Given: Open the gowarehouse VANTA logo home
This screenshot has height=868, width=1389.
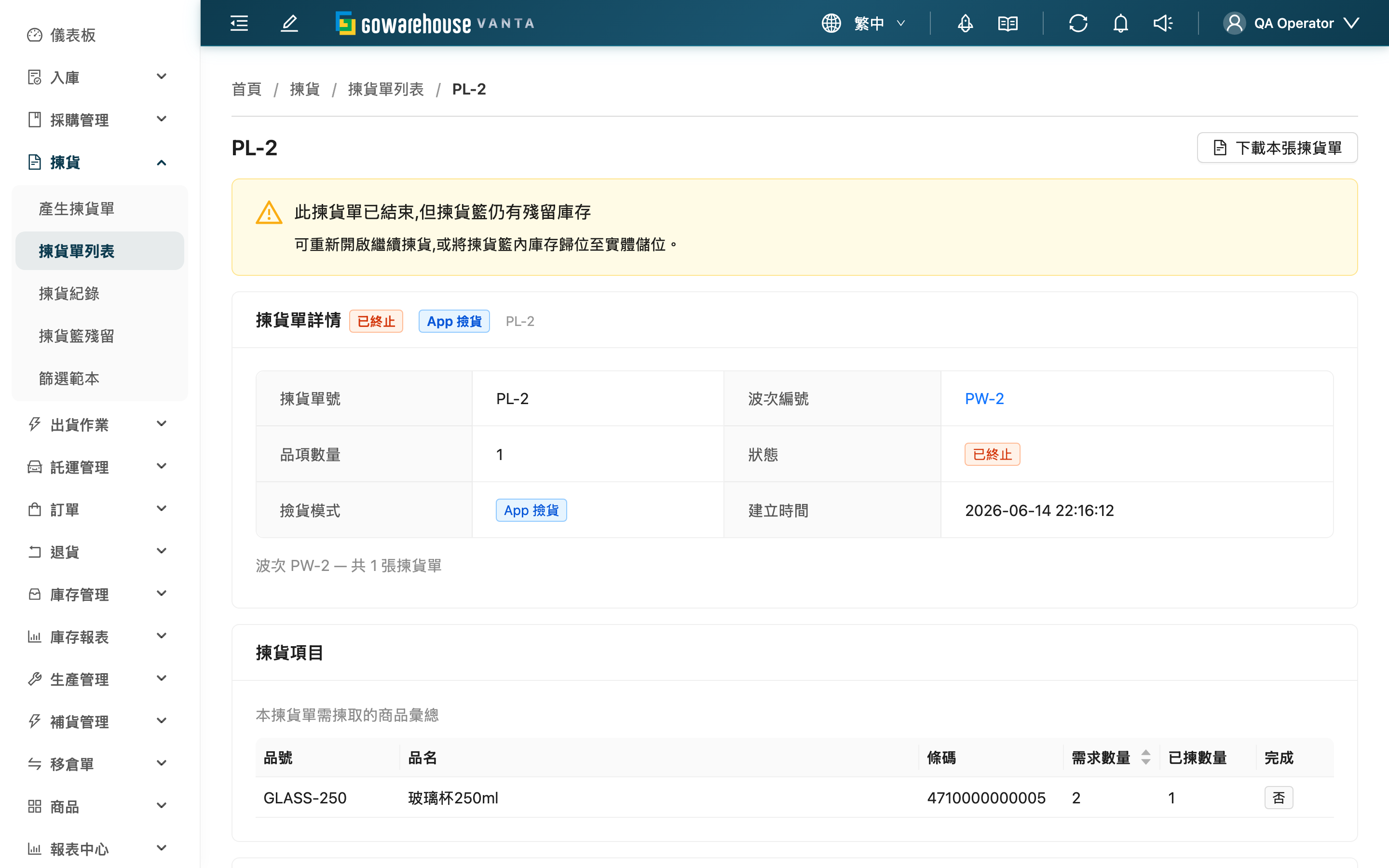Looking at the screenshot, I should [435, 24].
